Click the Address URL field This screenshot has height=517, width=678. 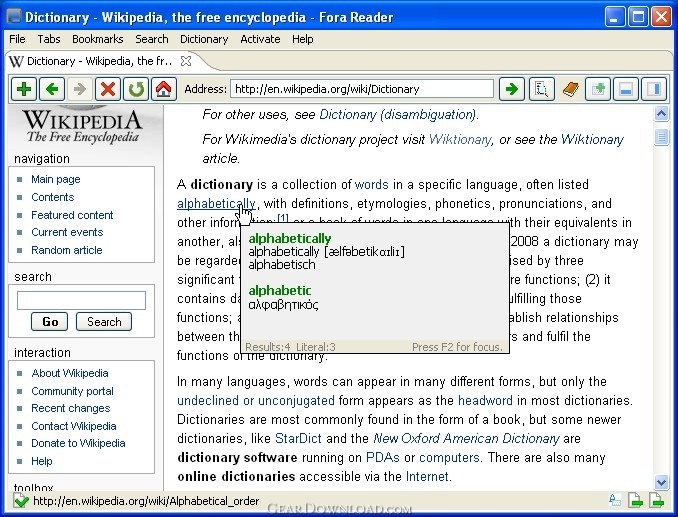362,89
